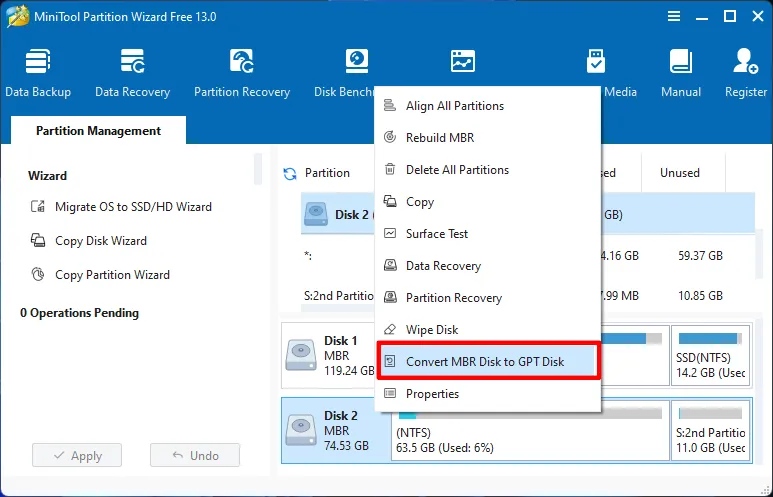Click the Surface Test menu icon

390,233
